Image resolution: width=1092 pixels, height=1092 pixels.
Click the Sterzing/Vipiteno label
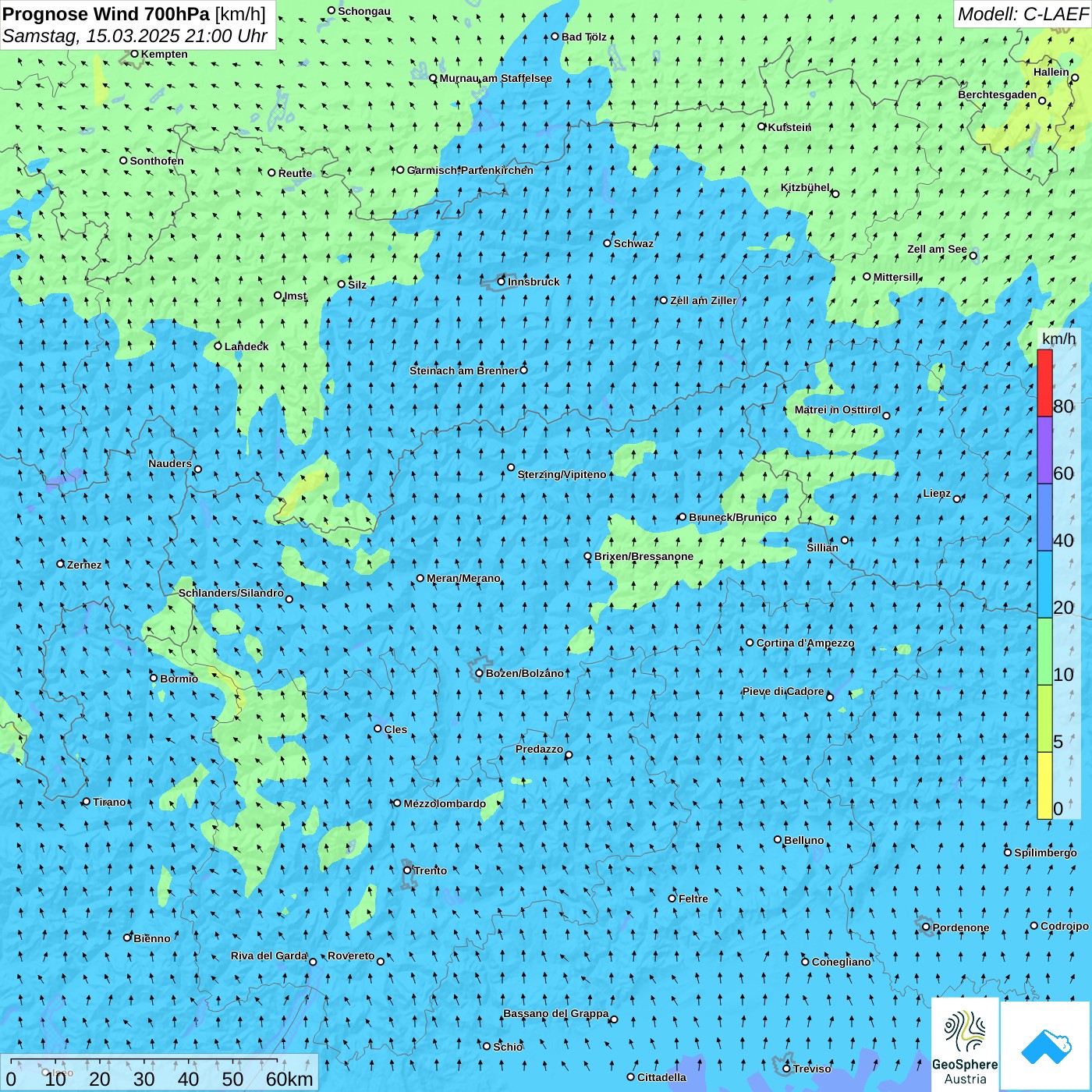point(562,474)
